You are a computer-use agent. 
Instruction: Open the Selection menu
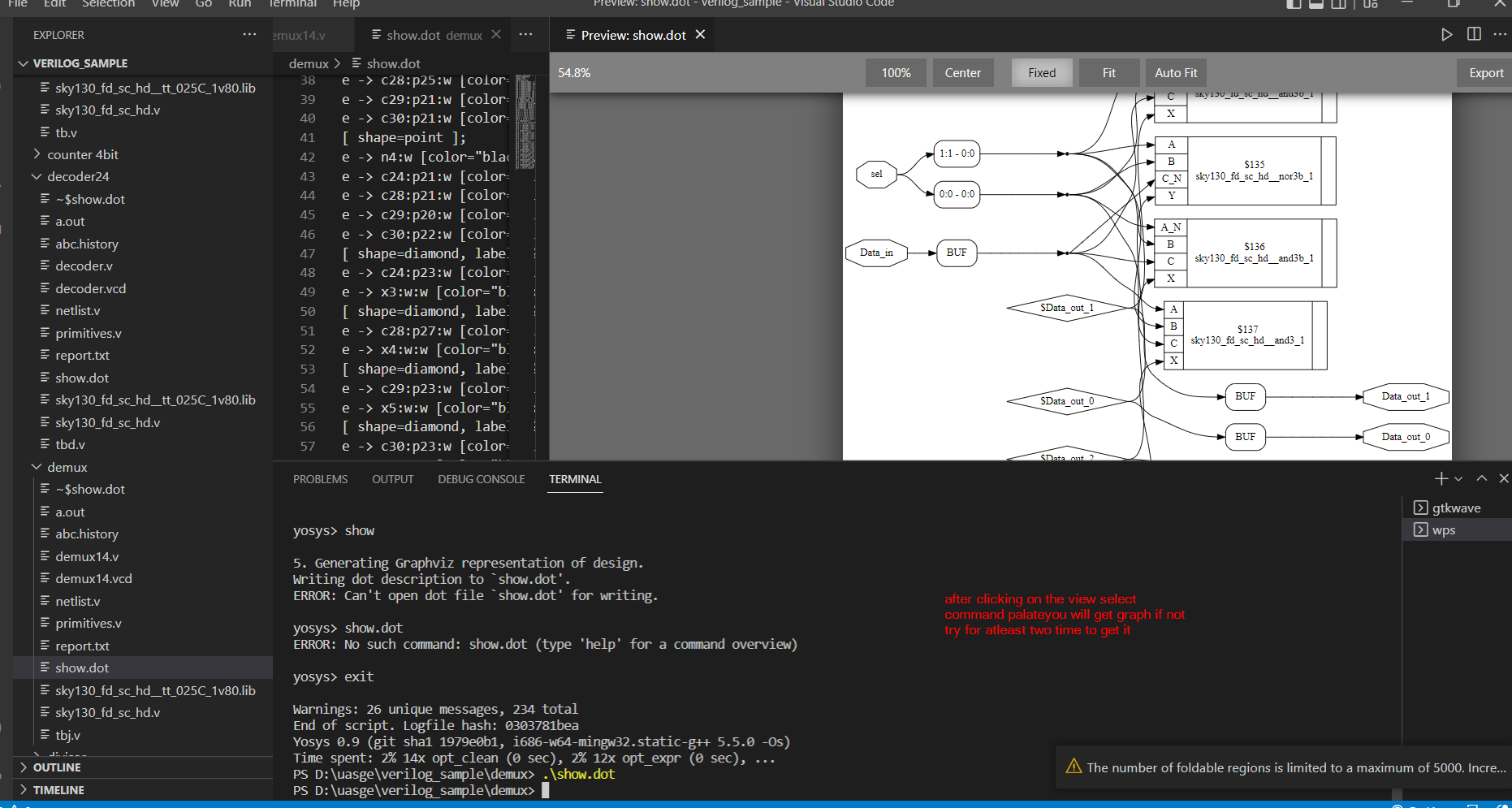pos(108,3)
